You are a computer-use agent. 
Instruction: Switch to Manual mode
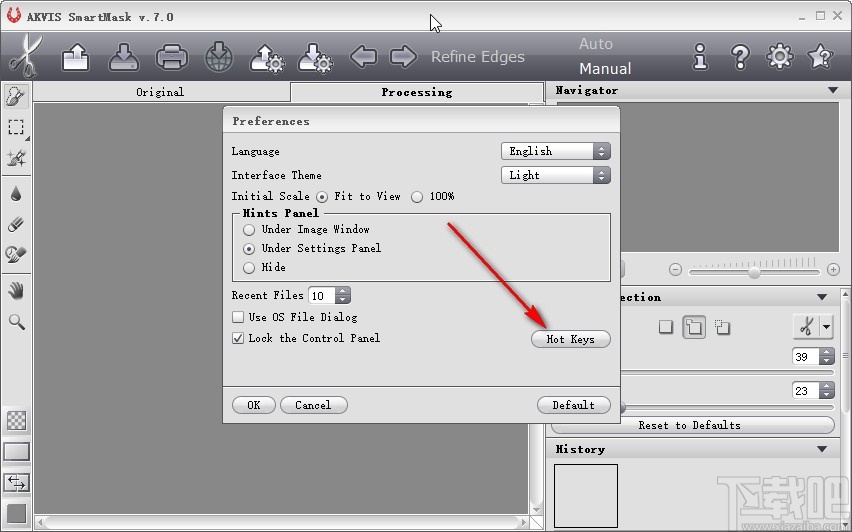(x=605, y=68)
